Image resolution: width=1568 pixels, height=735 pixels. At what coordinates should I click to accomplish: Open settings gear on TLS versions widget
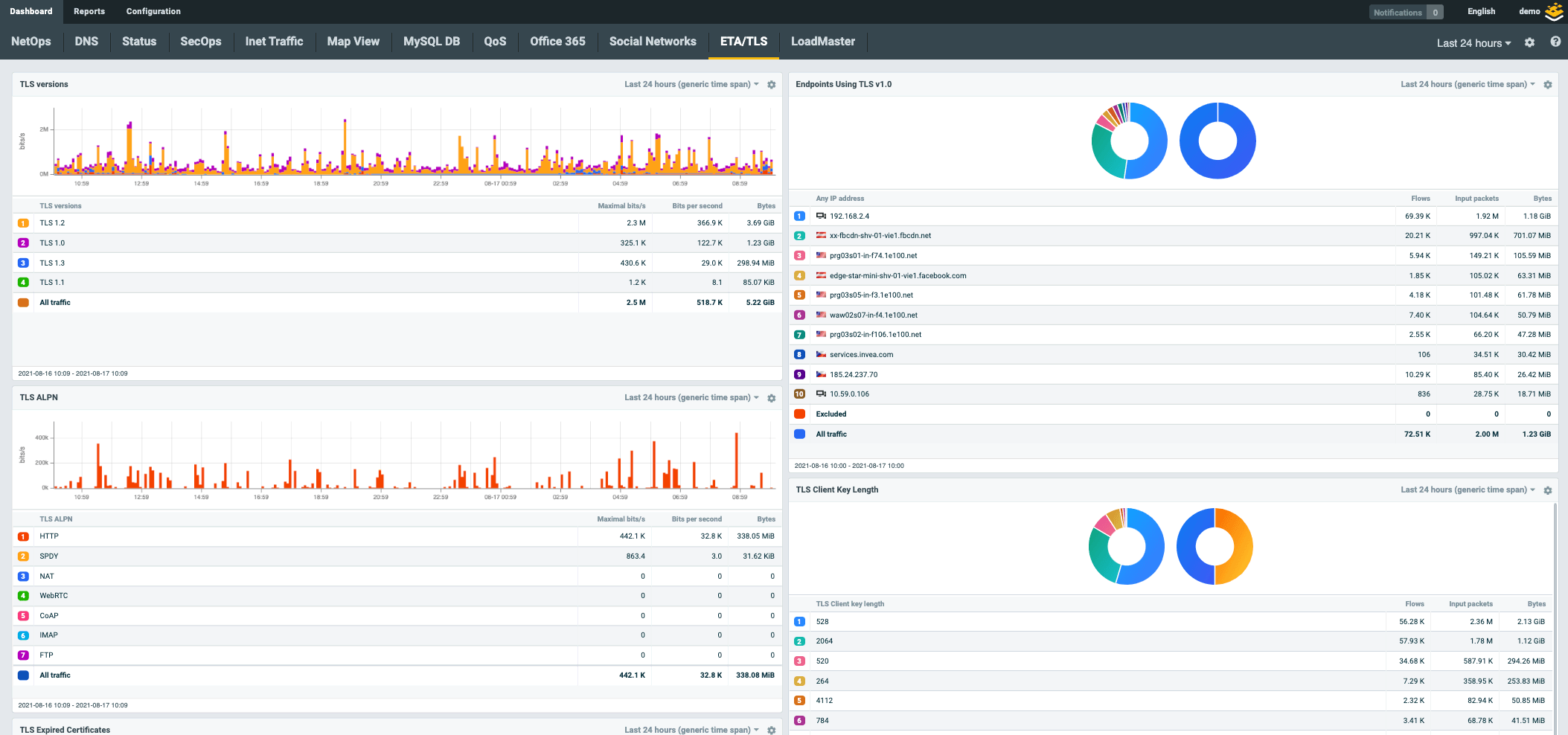click(x=772, y=84)
